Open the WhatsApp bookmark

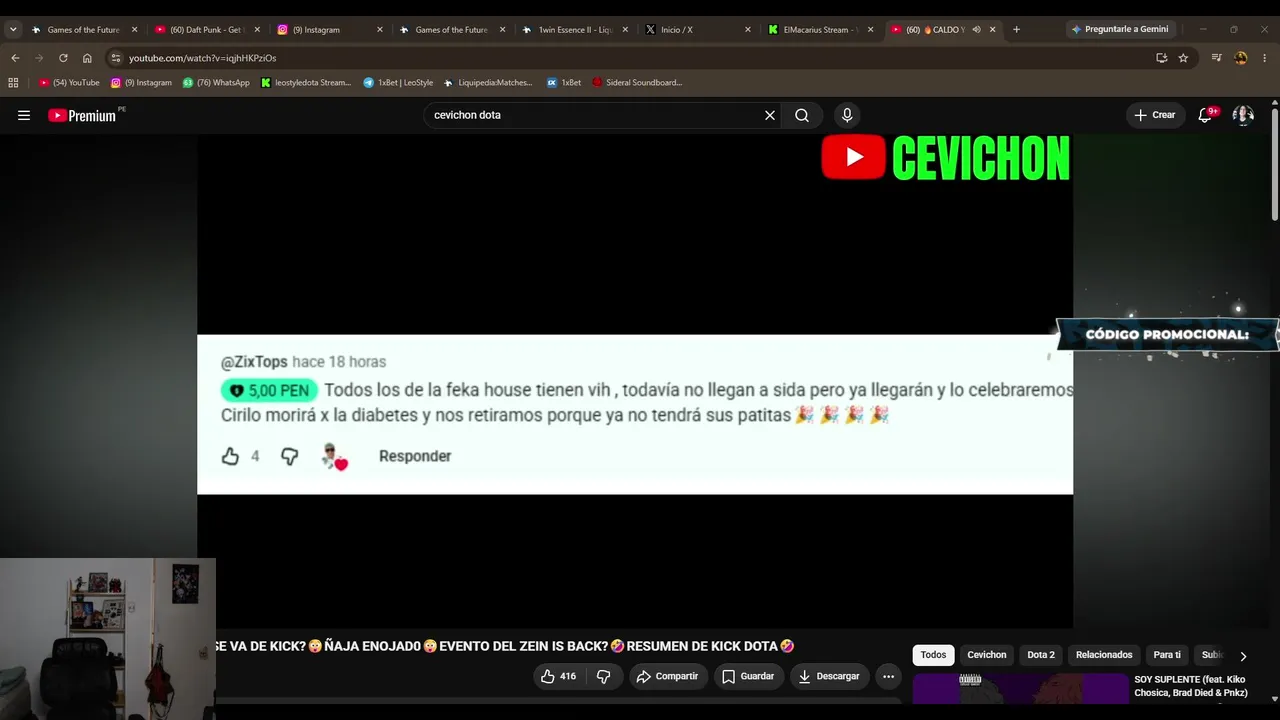pos(216,82)
